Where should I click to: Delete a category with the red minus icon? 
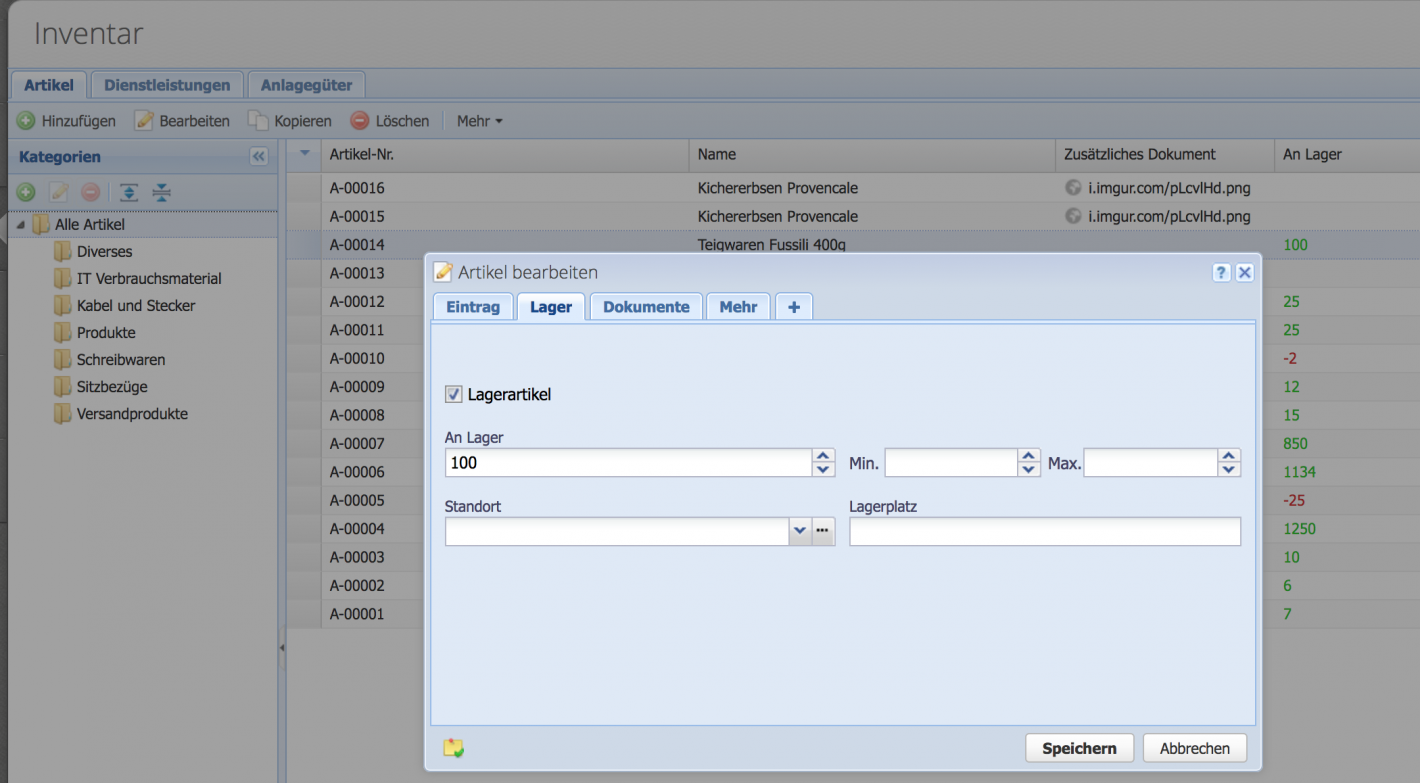[x=89, y=191]
